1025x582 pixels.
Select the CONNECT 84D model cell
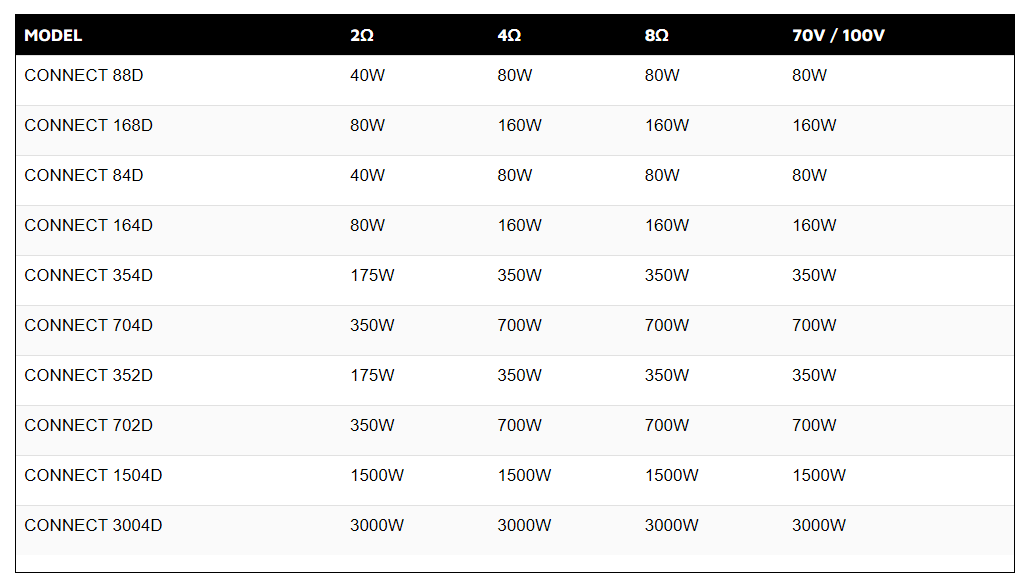84,175
